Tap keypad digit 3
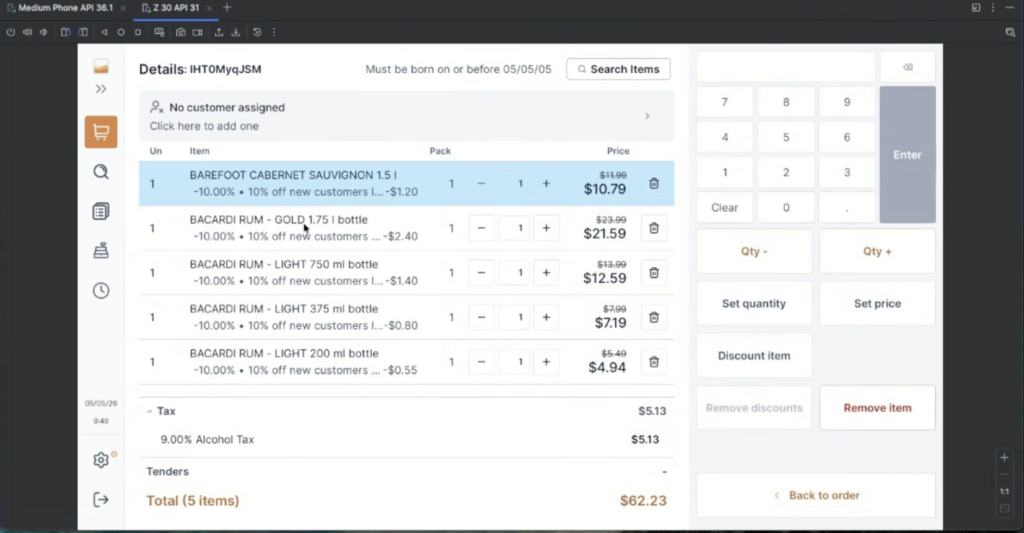This screenshot has width=1024, height=533. tap(847, 172)
